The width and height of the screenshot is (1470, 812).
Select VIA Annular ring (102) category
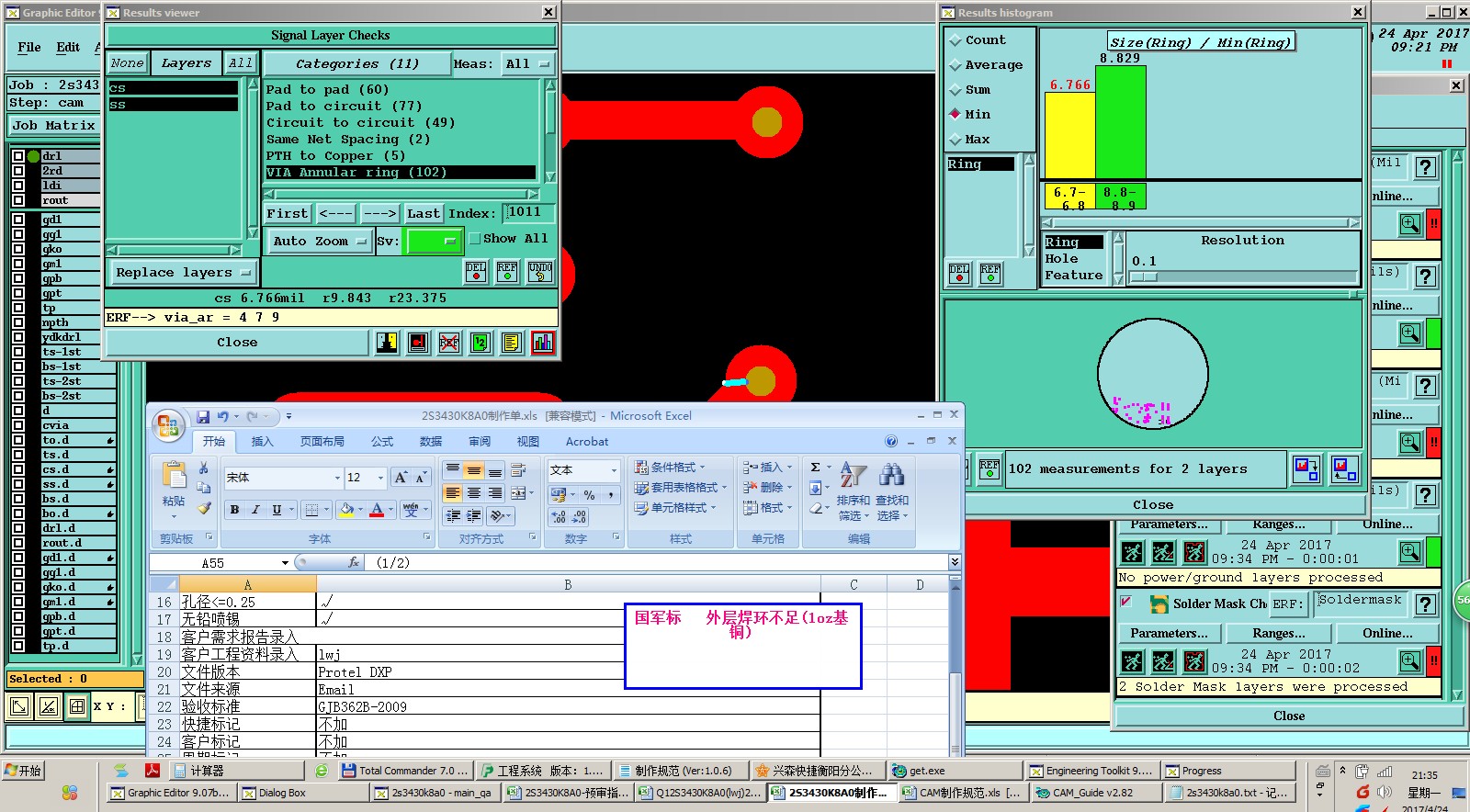coord(401,173)
